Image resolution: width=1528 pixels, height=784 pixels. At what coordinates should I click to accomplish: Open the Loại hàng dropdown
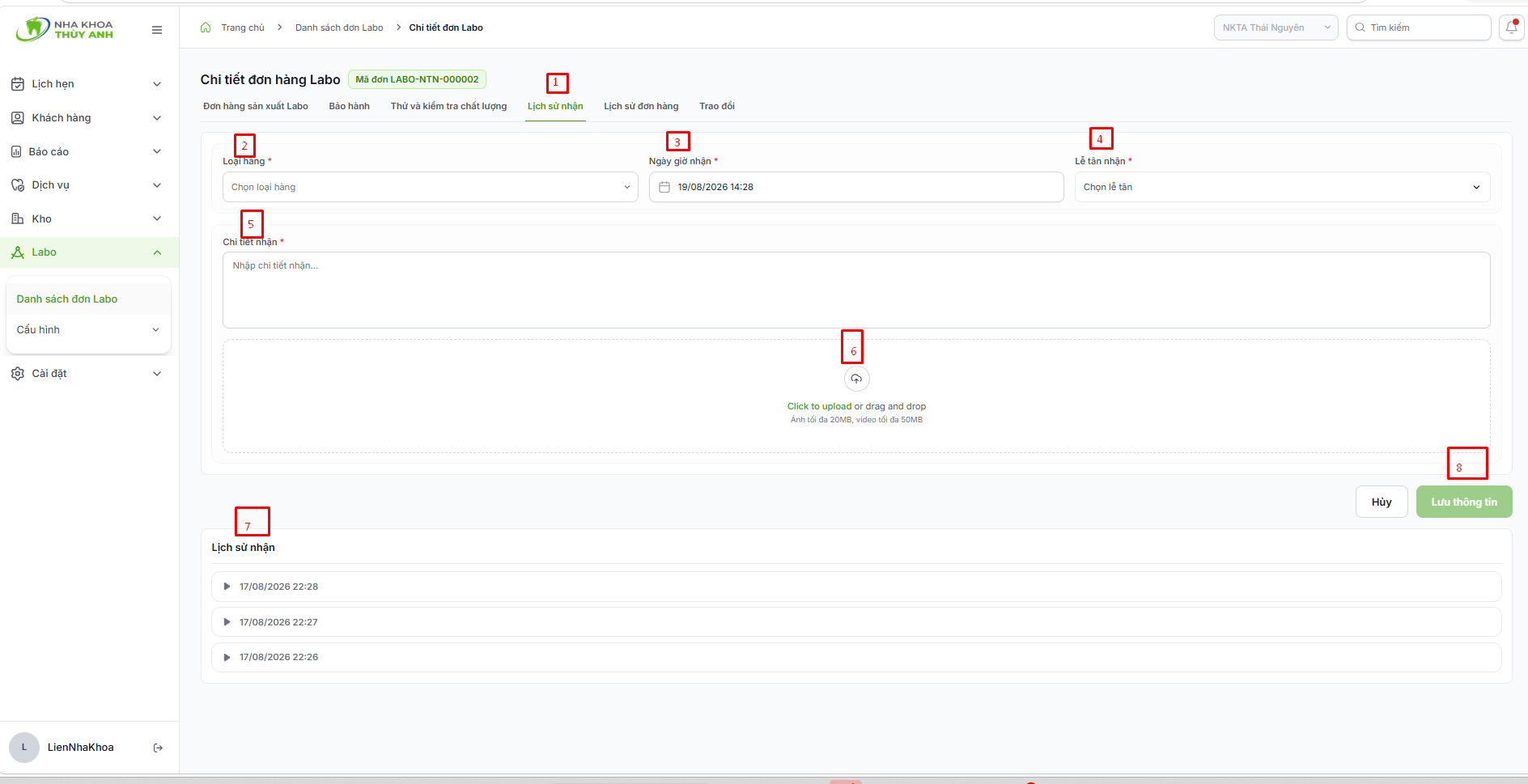click(x=431, y=187)
